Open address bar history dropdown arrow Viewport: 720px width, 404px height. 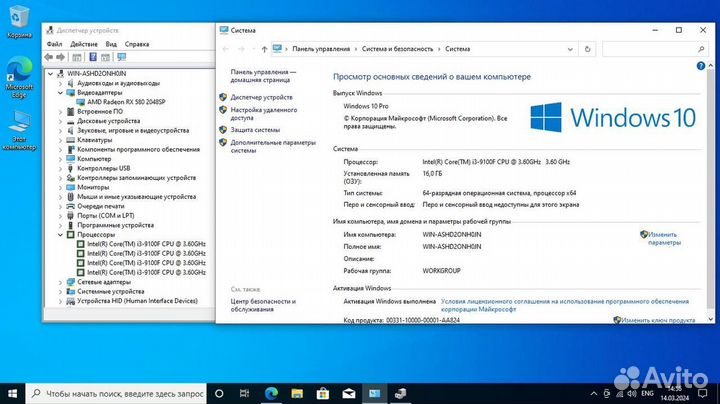pos(570,49)
